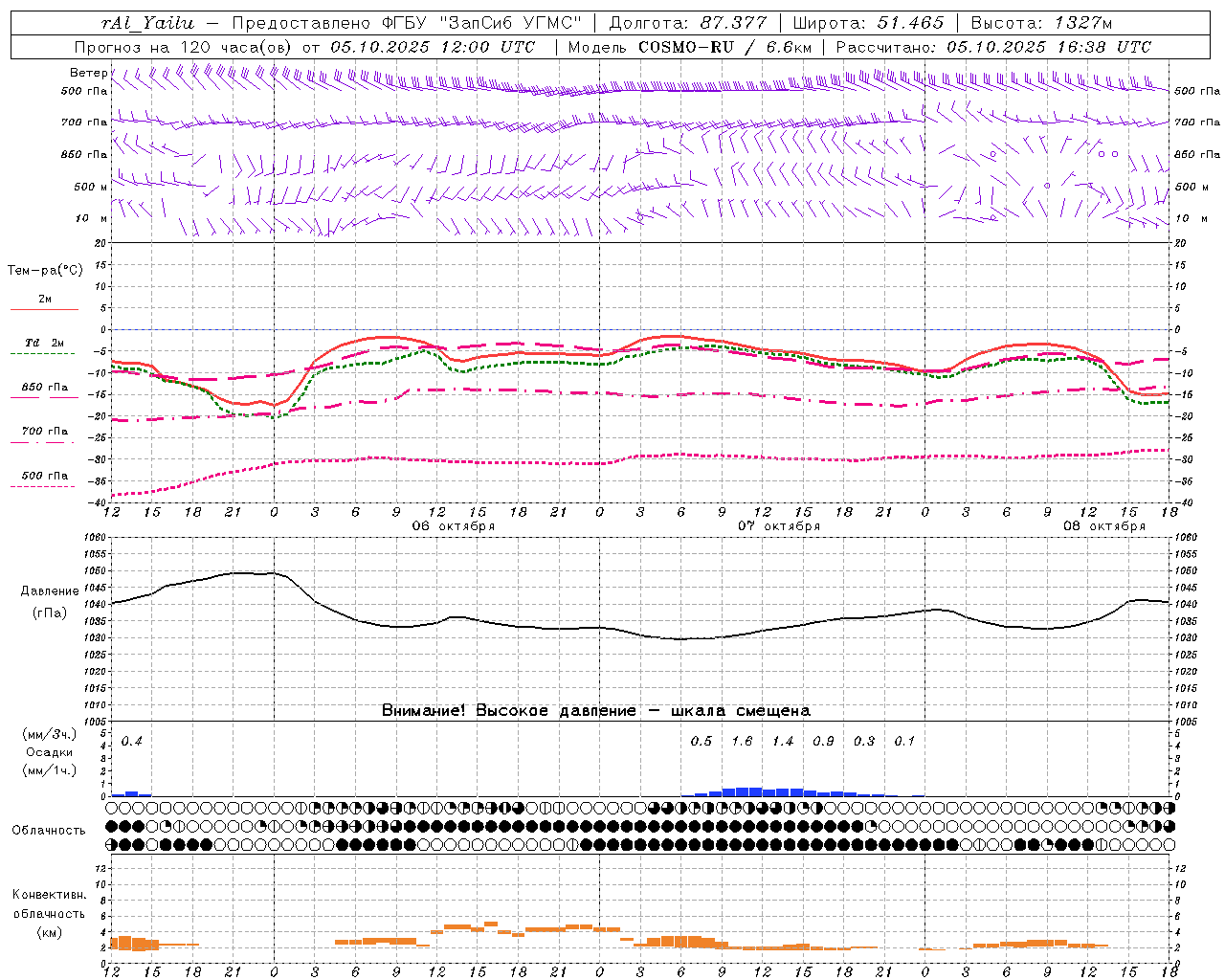Click the 10 м wind level label on left
Image resolution: width=1225 pixels, height=980 pixels.
click(x=92, y=218)
